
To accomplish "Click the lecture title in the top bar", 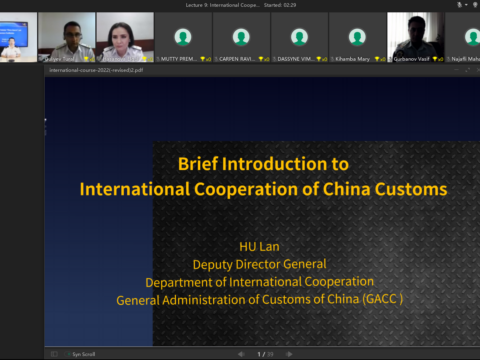I will tap(222, 5).
